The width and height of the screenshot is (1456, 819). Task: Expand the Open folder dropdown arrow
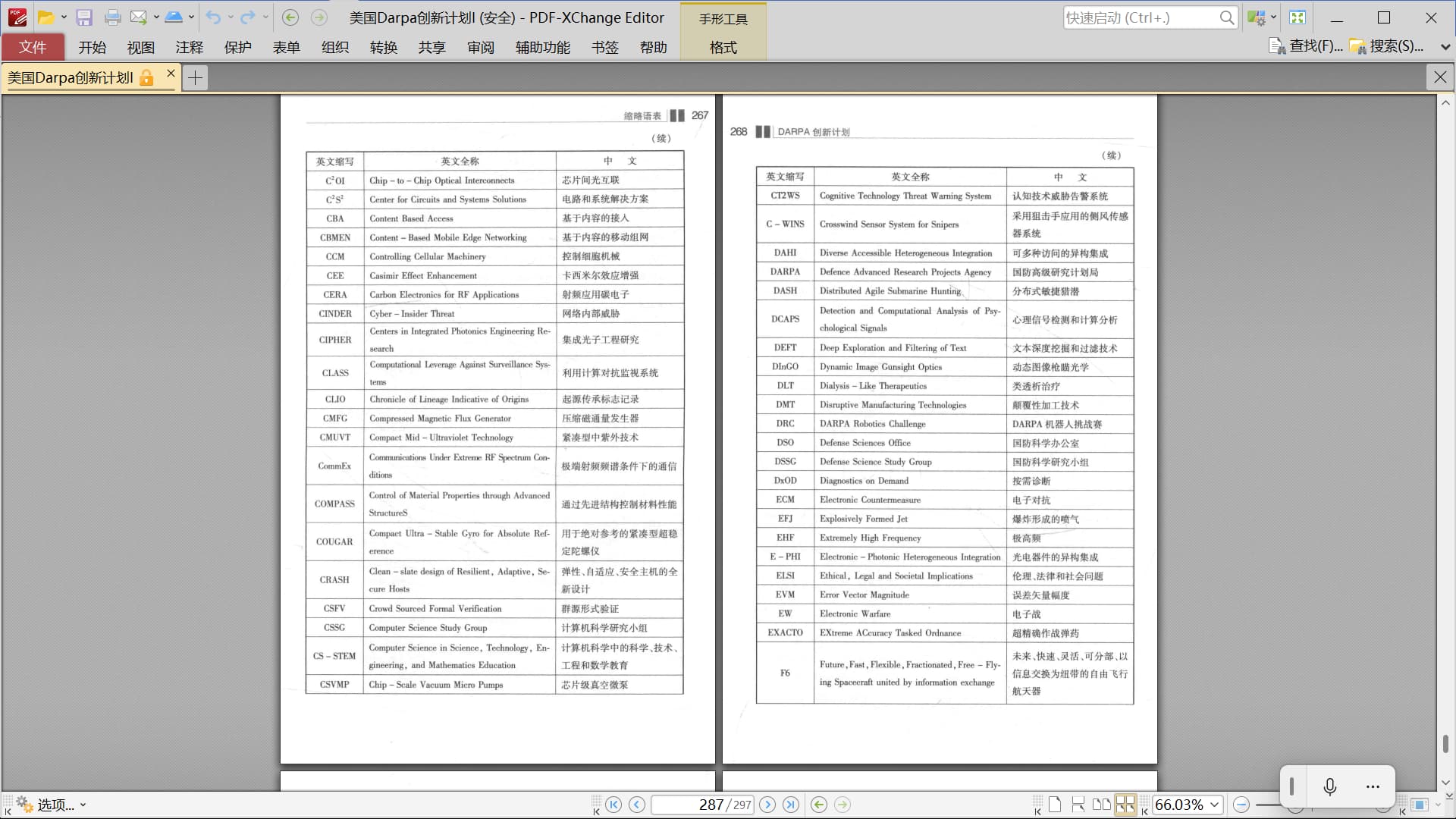(x=64, y=17)
